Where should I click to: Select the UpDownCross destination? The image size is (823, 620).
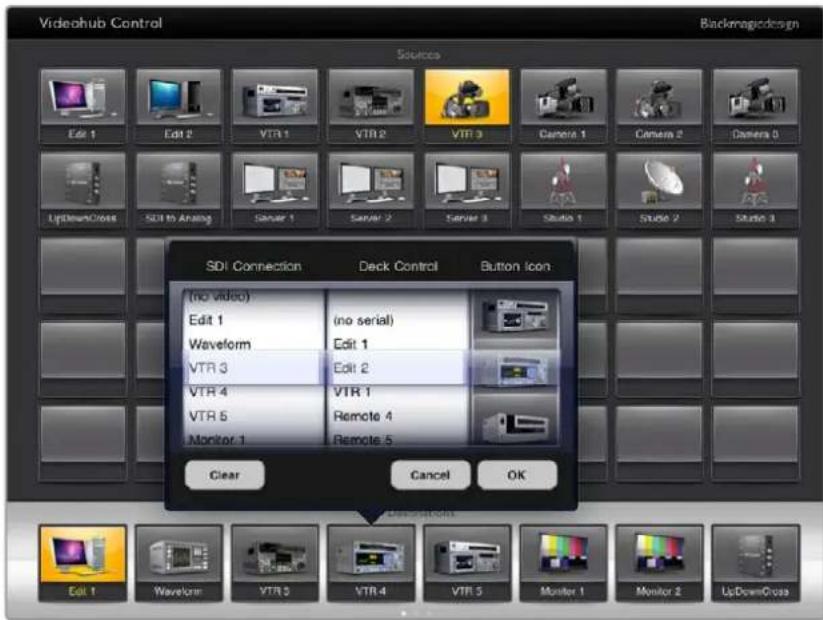(x=755, y=563)
